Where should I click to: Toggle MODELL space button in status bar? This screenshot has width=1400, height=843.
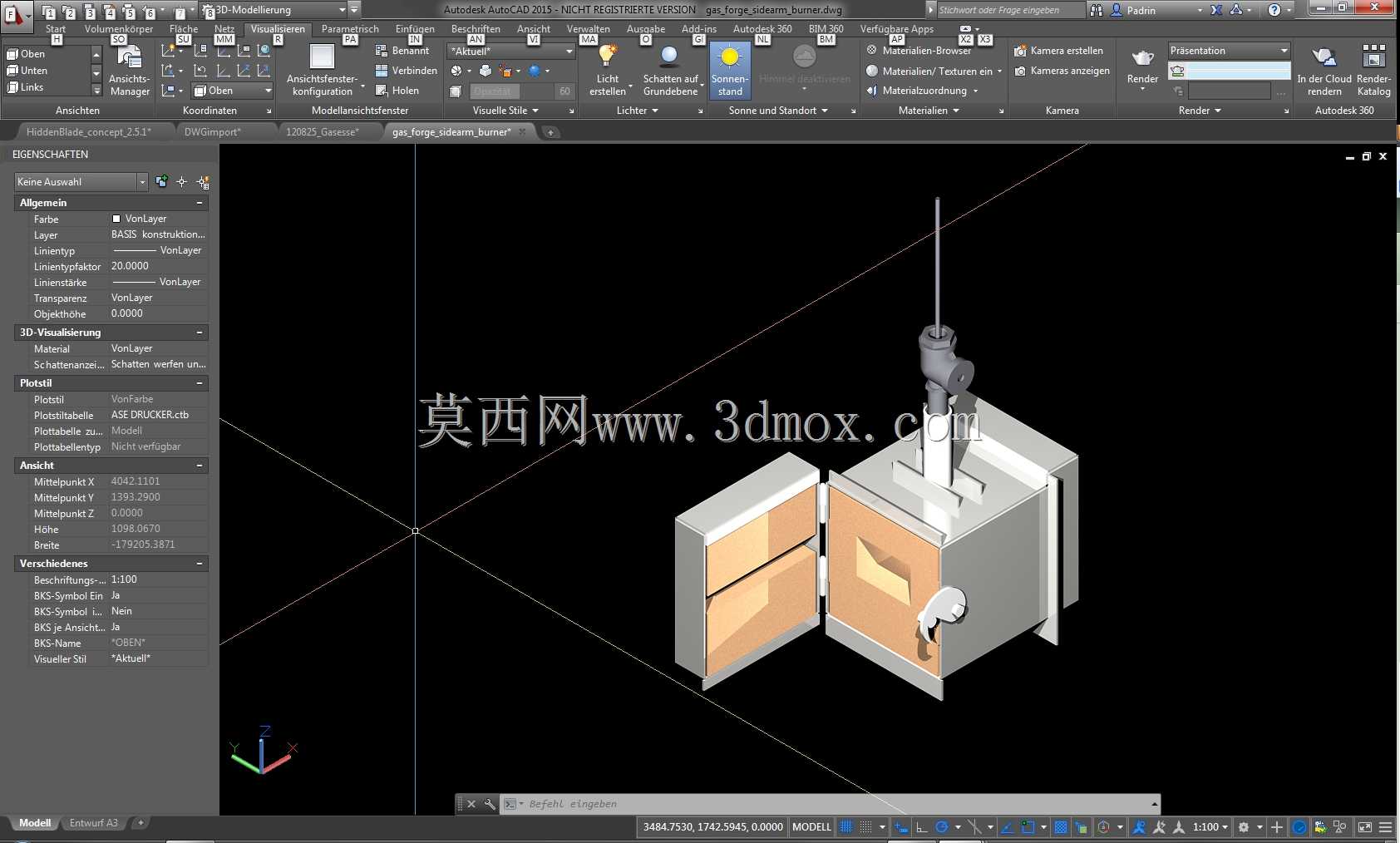point(811,827)
